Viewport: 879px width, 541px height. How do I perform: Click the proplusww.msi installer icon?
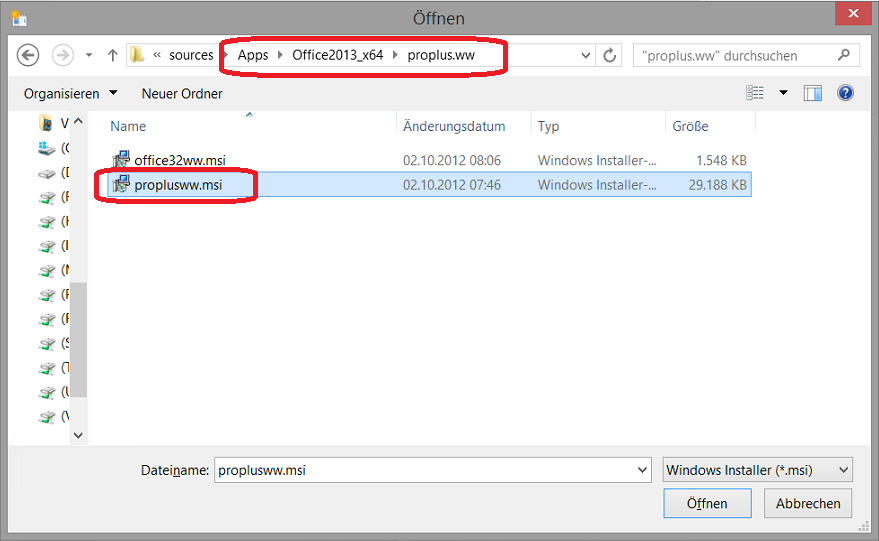[121, 184]
